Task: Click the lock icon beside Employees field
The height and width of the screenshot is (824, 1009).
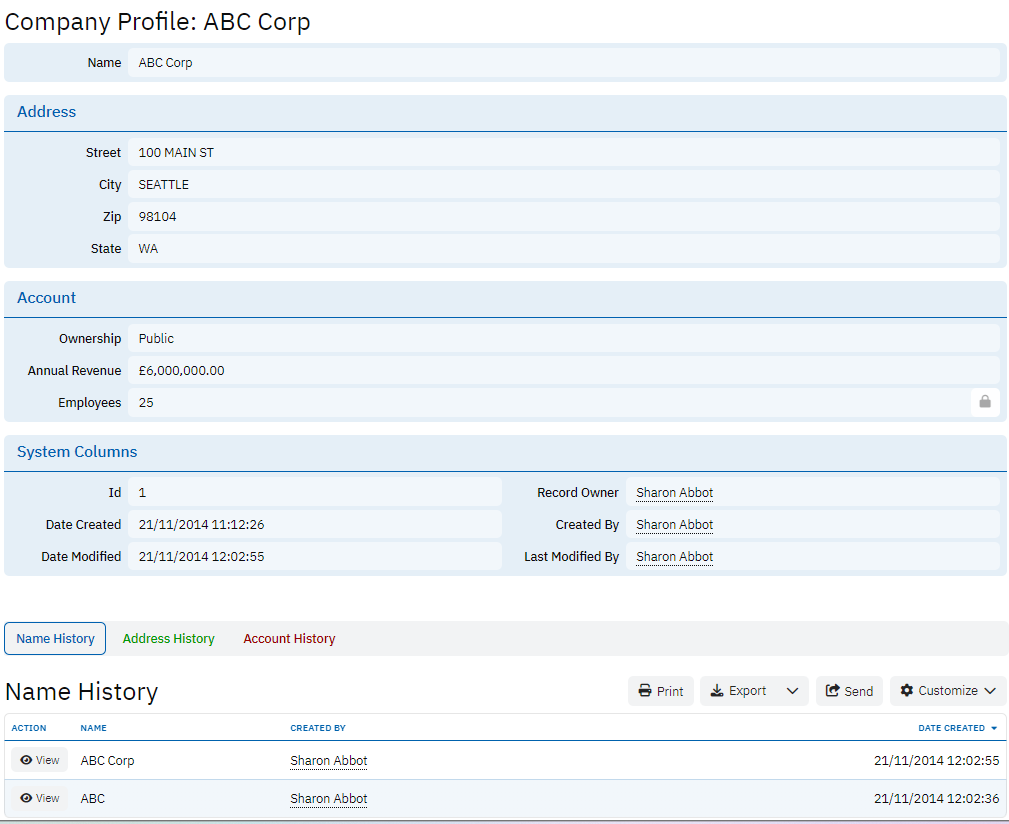Action: 984,402
